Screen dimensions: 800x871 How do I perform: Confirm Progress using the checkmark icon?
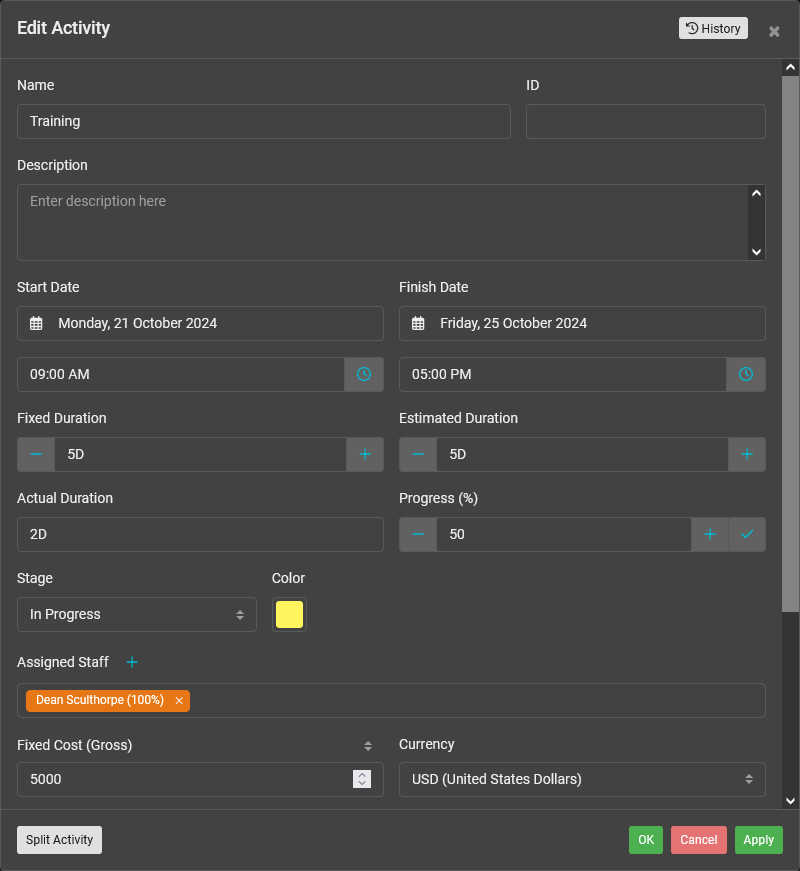point(747,534)
